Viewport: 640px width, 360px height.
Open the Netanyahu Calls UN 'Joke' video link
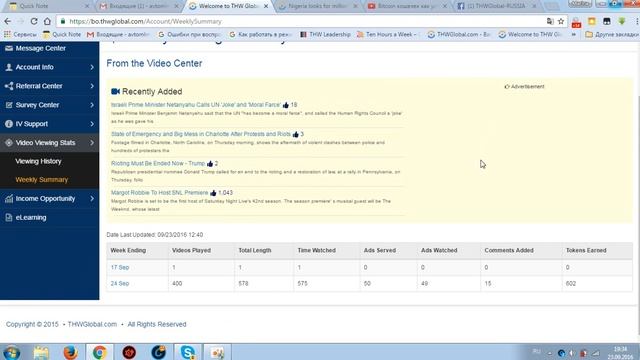[196, 105]
